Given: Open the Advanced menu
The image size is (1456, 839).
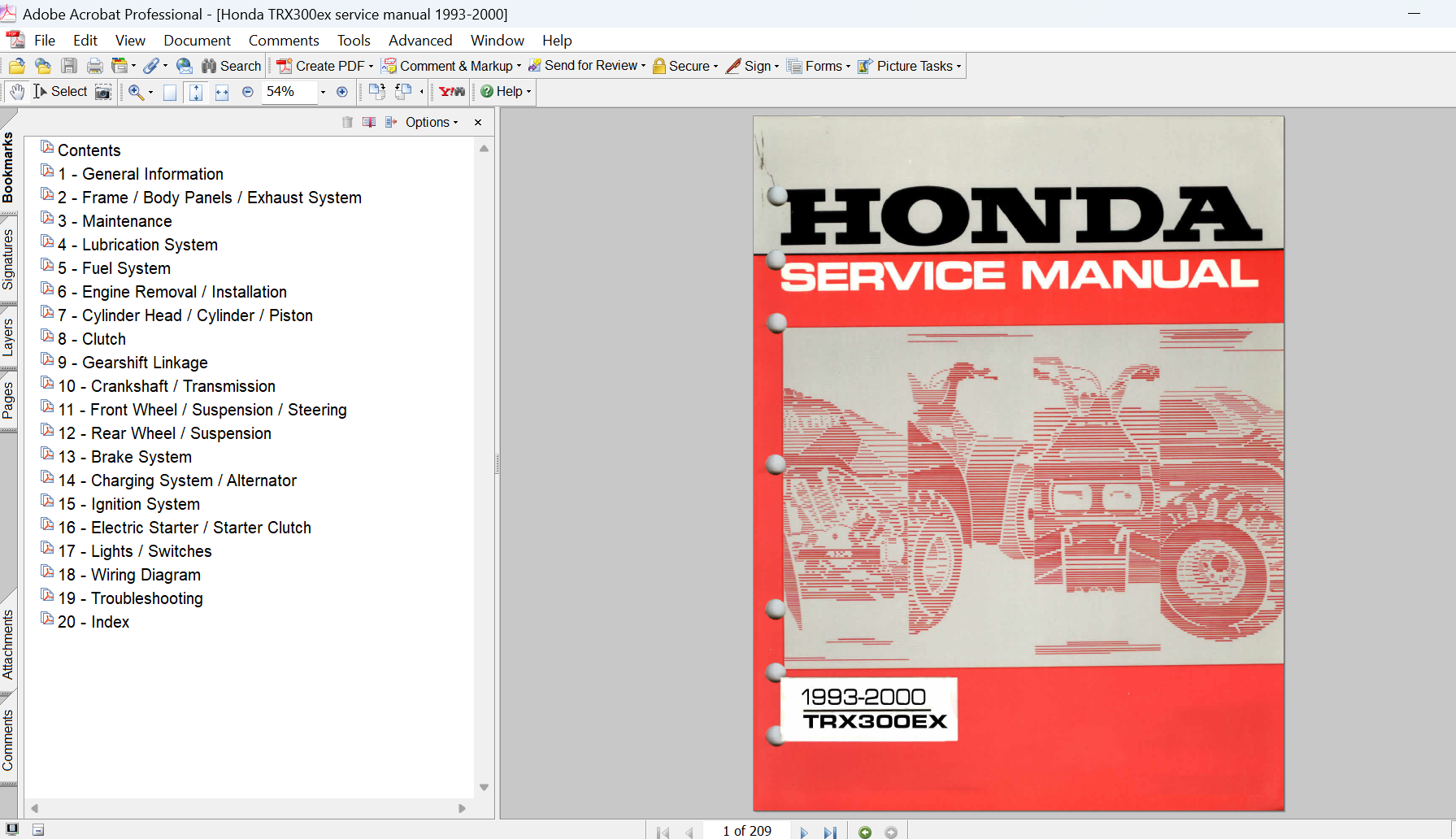Looking at the screenshot, I should pos(420,40).
